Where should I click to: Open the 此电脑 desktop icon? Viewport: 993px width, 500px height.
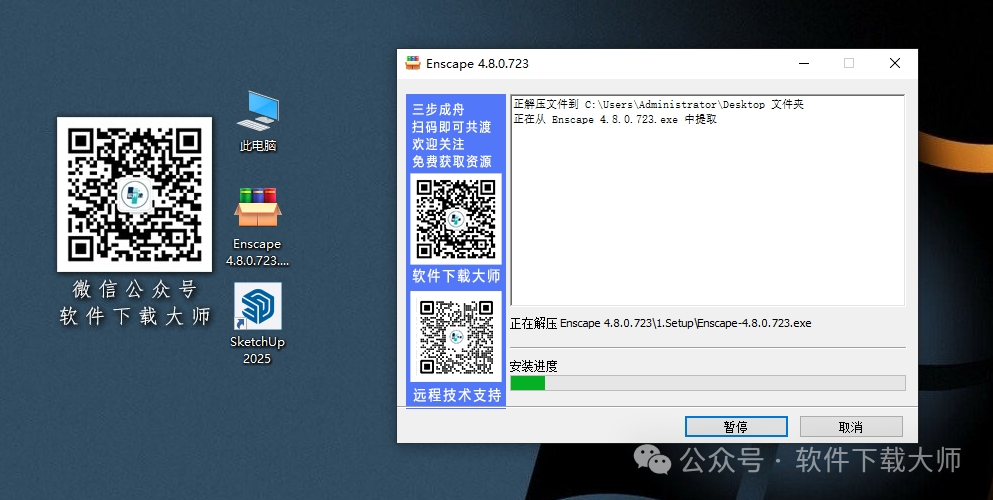pos(258,122)
